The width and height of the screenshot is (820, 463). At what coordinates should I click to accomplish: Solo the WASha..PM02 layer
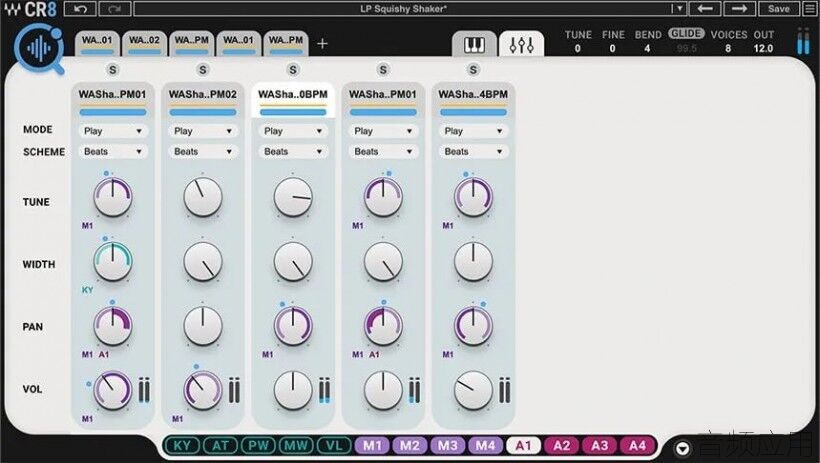click(203, 70)
